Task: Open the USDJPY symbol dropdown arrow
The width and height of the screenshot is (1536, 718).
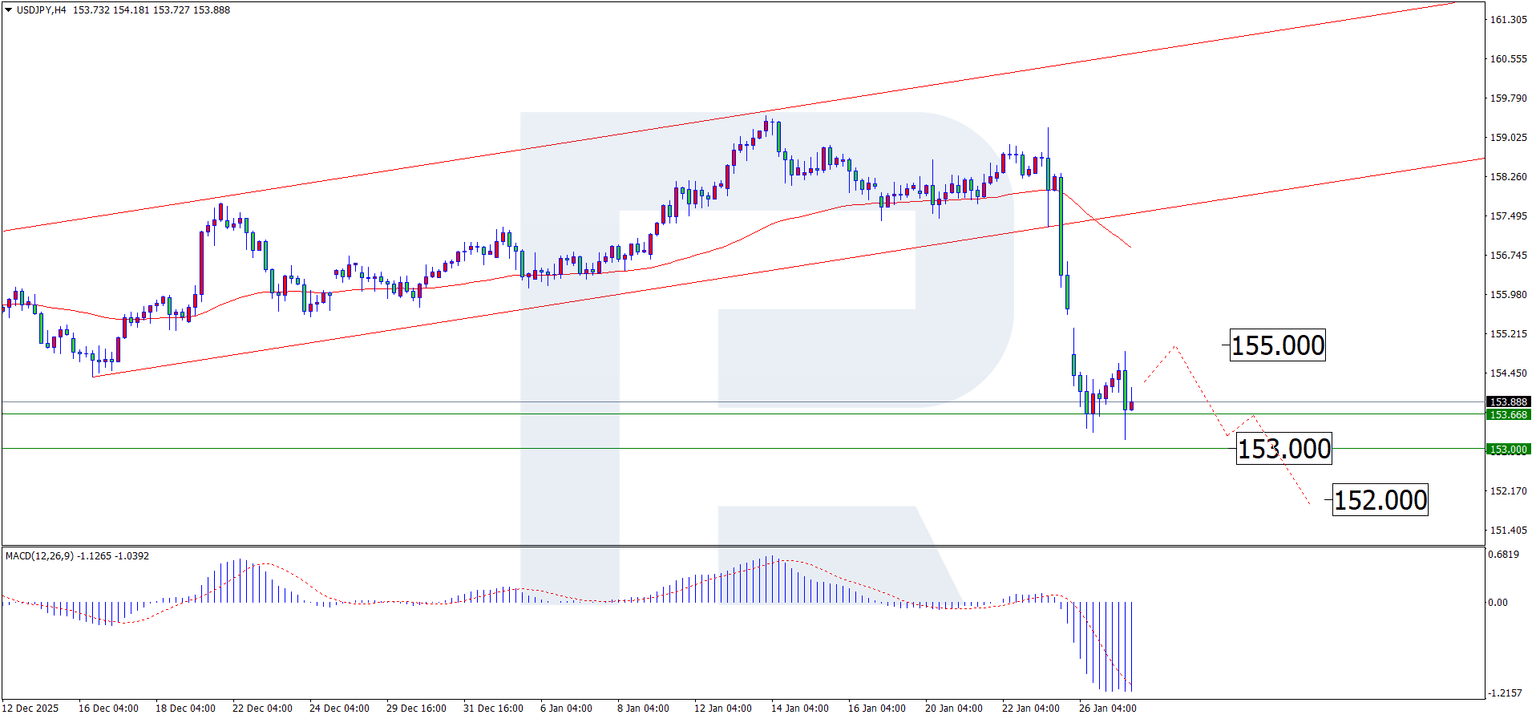Action: coord(8,9)
